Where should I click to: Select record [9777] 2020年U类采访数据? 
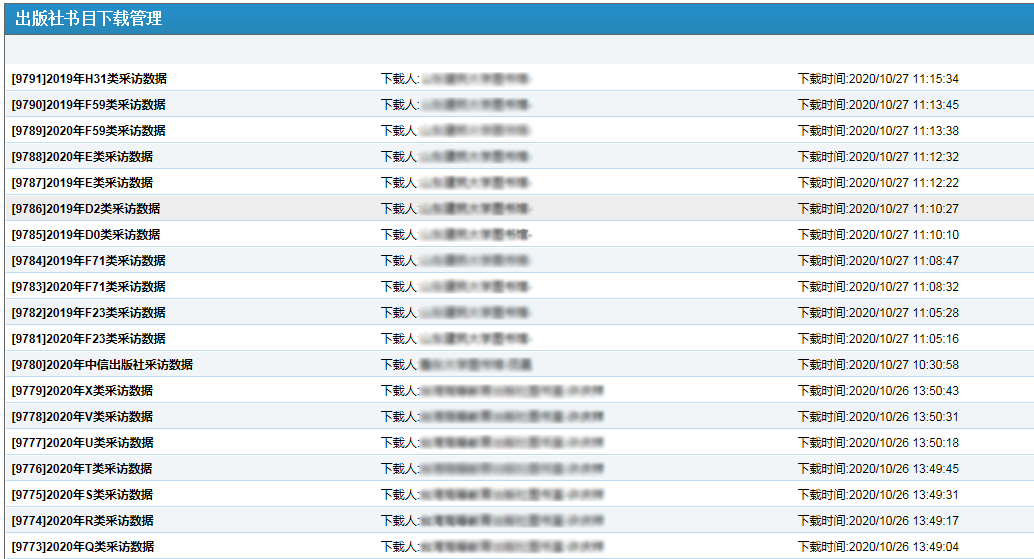tap(82, 443)
